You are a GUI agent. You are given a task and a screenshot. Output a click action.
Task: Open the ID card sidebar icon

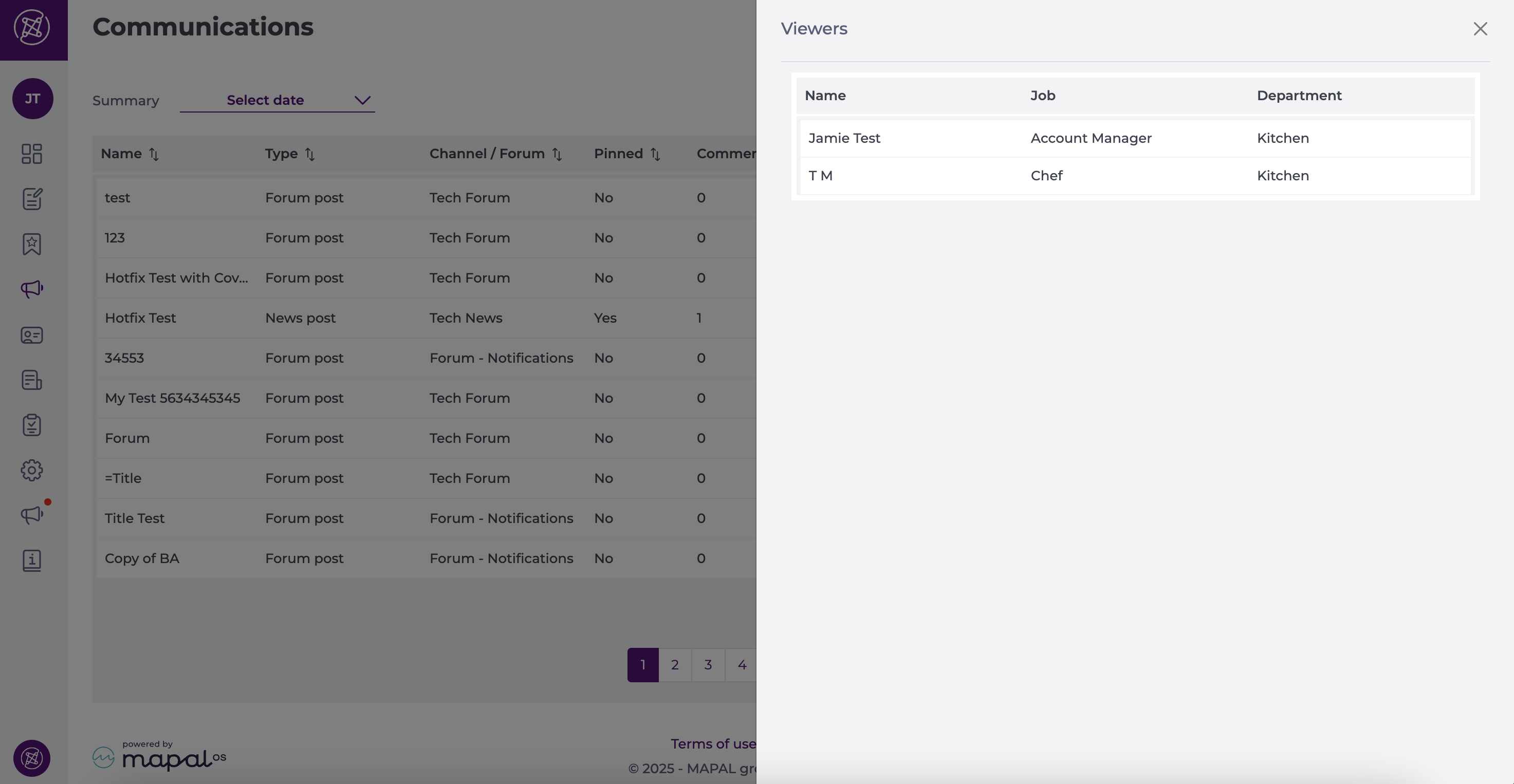pyautogui.click(x=32, y=335)
